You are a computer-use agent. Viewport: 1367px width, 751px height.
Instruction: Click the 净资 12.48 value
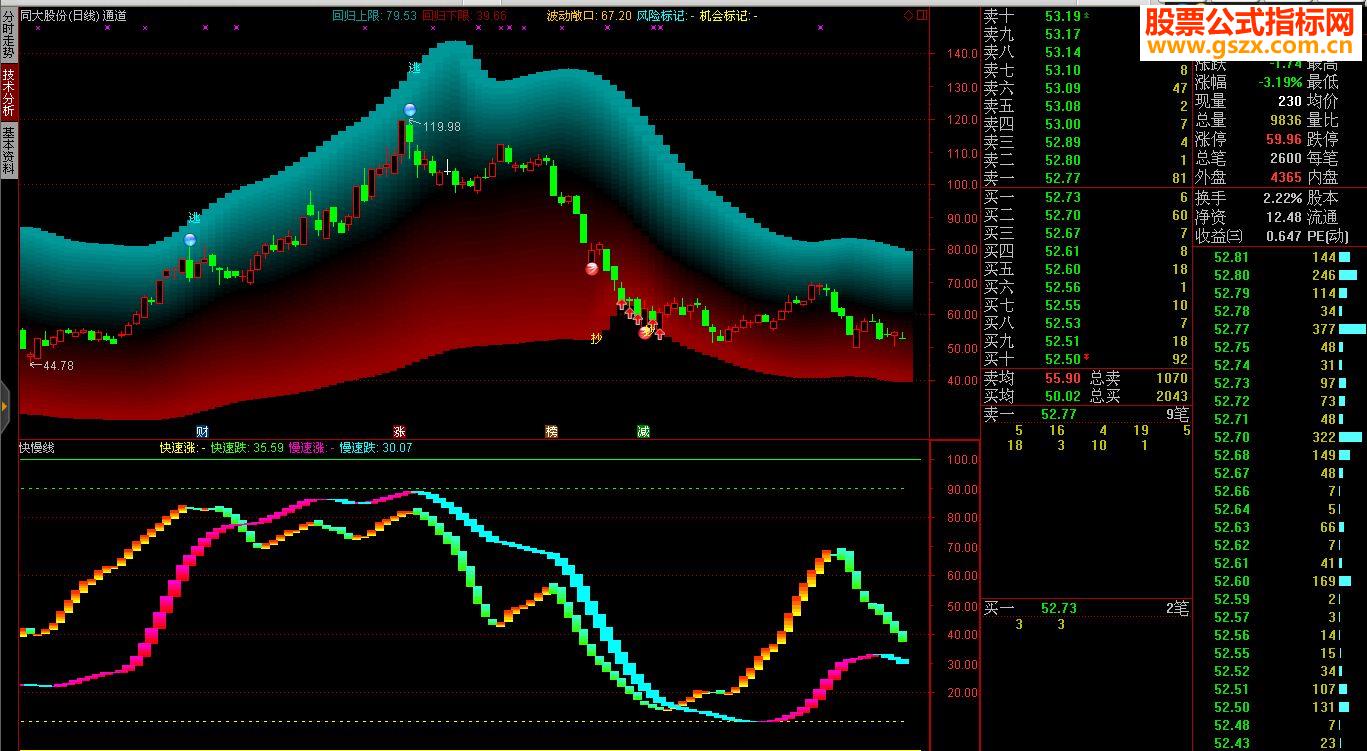click(x=1284, y=217)
